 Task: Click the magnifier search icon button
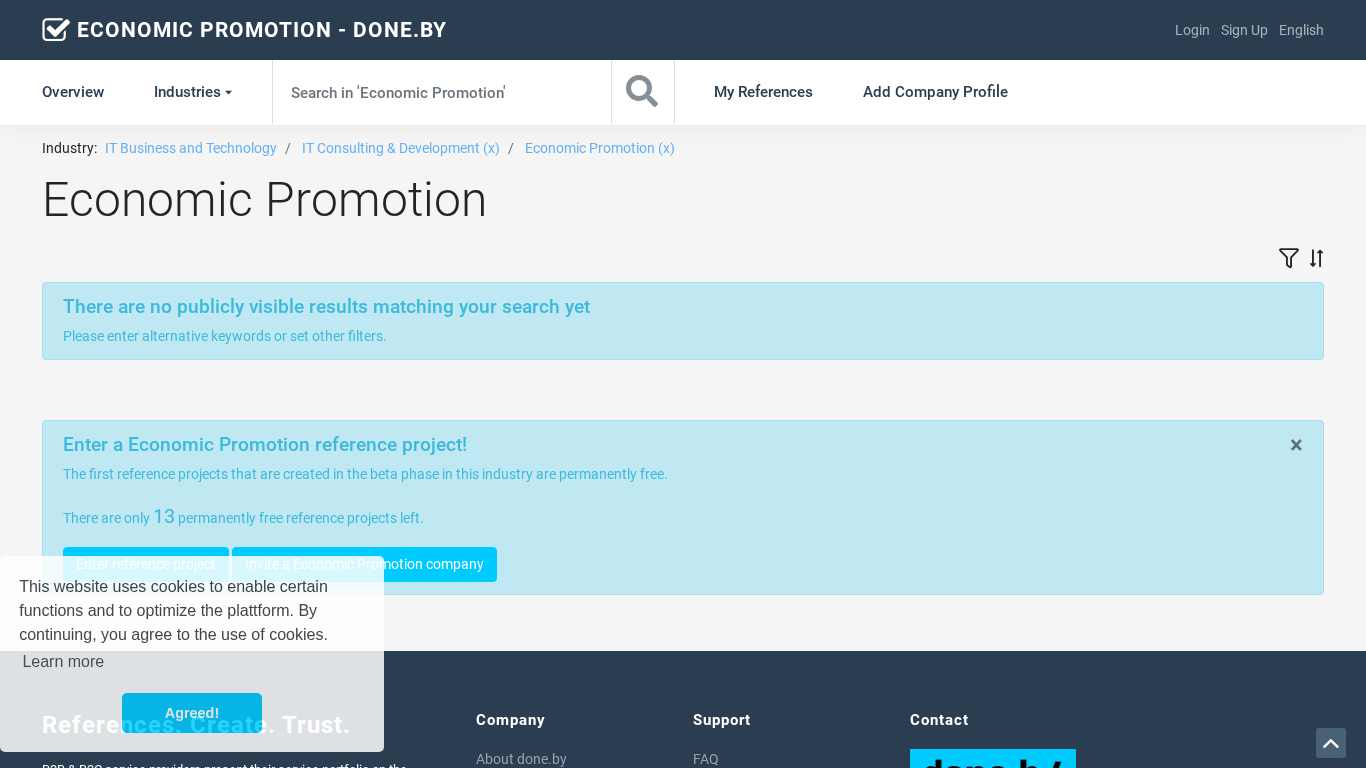click(x=642, y=92)
